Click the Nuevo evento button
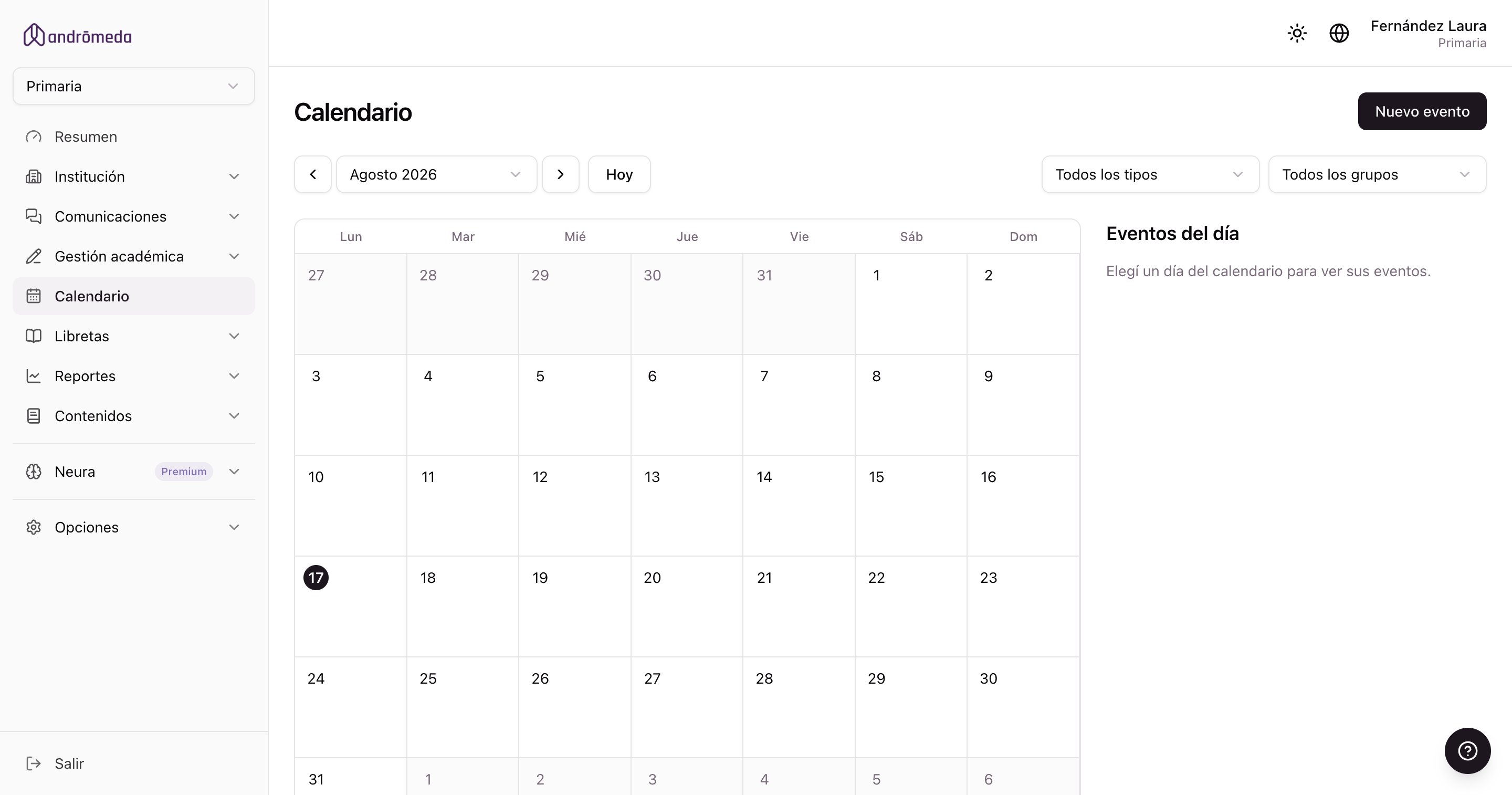 pyautogui.click(x=1422, y=111)
